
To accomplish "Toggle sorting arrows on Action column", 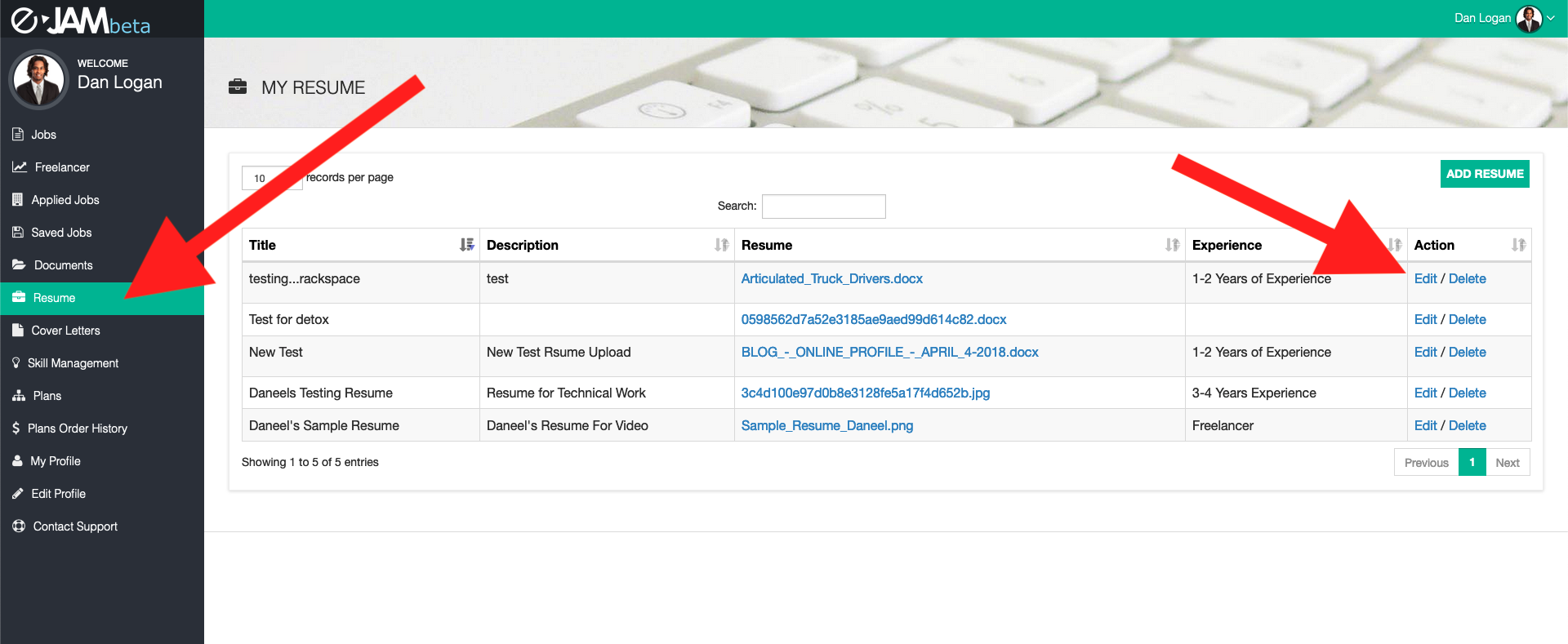I will tap(1519, 245).
